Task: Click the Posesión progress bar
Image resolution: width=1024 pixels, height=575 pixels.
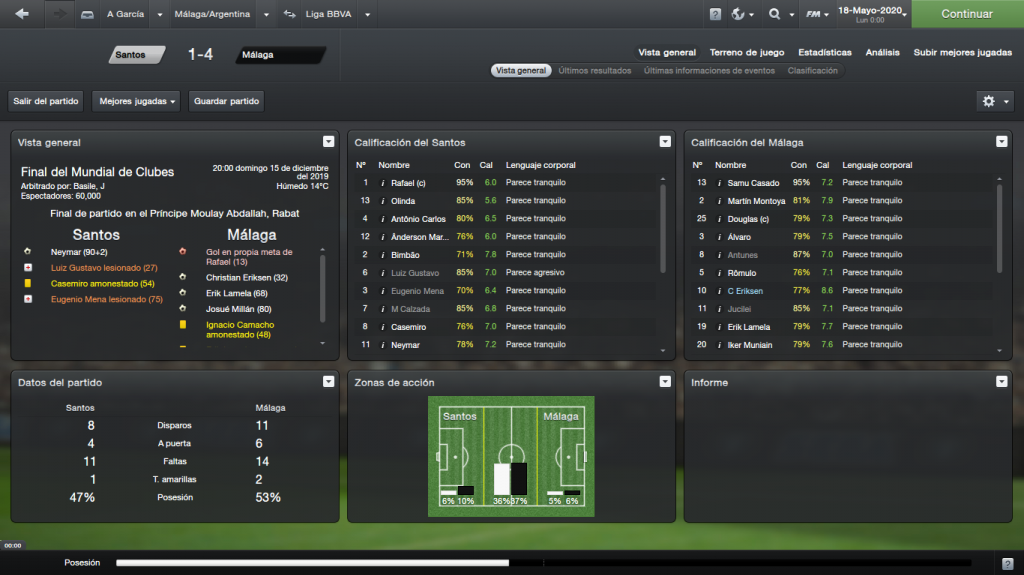Action: 543,563
